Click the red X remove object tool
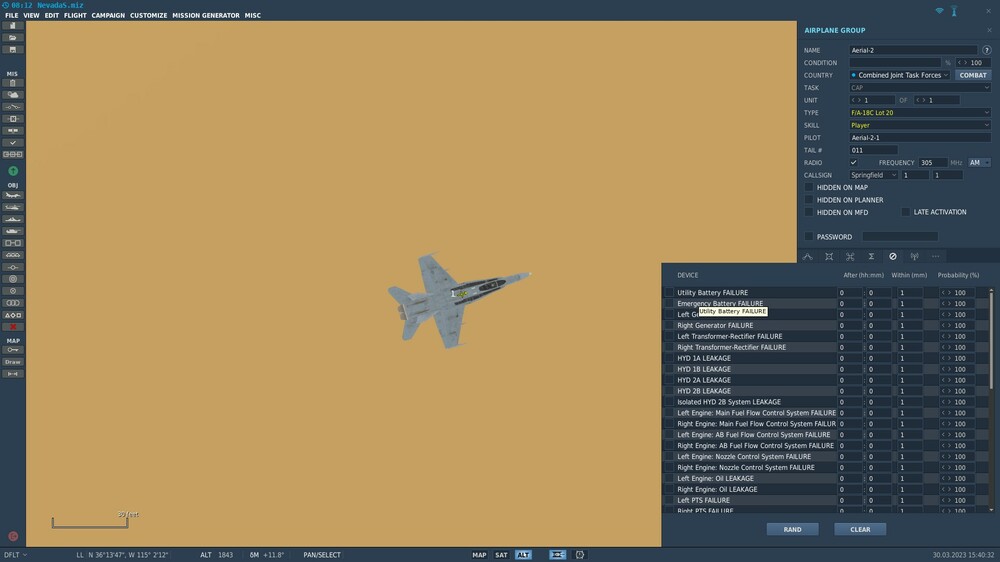This screenshot has width=1000, height=562. [13, 327]
